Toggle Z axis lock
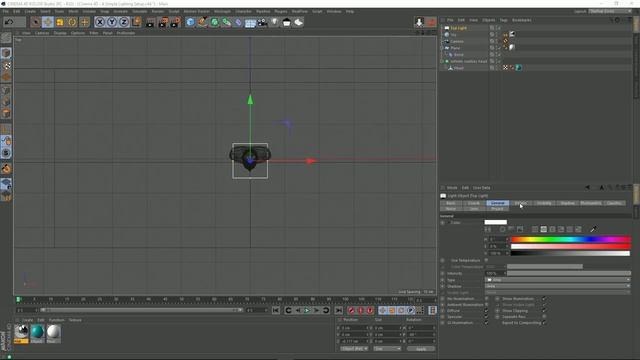Viewport: 640px width, 360px height. [x=124, y=22]
